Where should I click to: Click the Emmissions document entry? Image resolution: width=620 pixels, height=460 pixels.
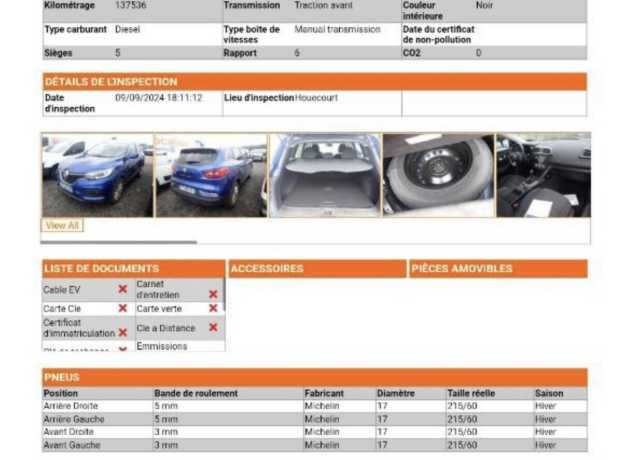162,346
